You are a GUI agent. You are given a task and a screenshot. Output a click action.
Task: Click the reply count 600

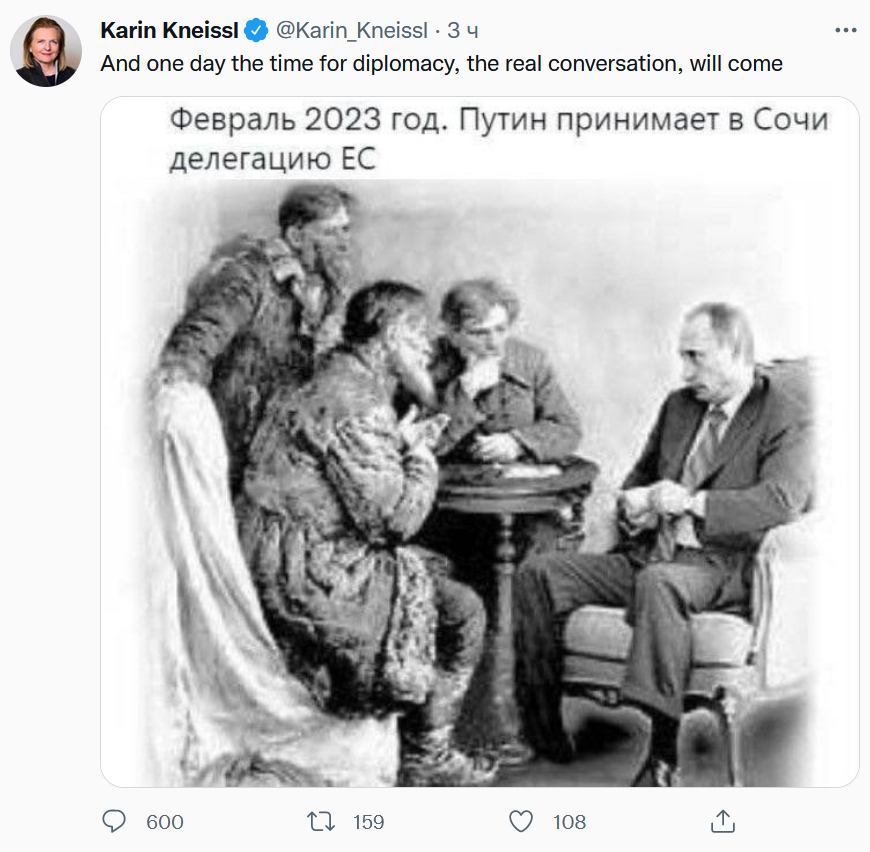click(x=165, y=822)
